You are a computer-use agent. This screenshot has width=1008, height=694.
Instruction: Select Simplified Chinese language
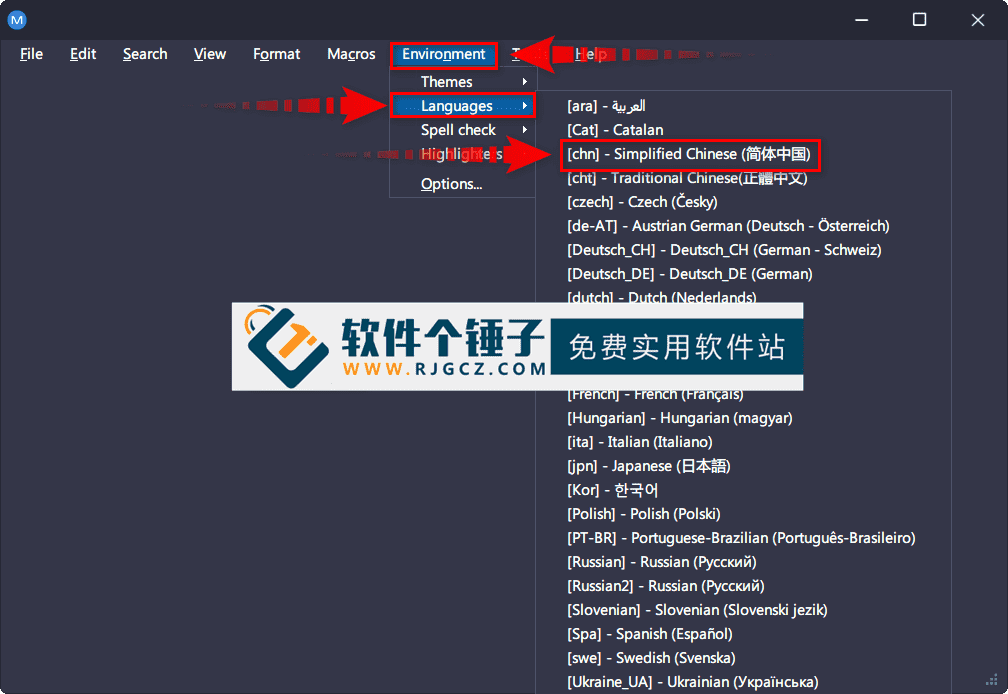point(690,154)
